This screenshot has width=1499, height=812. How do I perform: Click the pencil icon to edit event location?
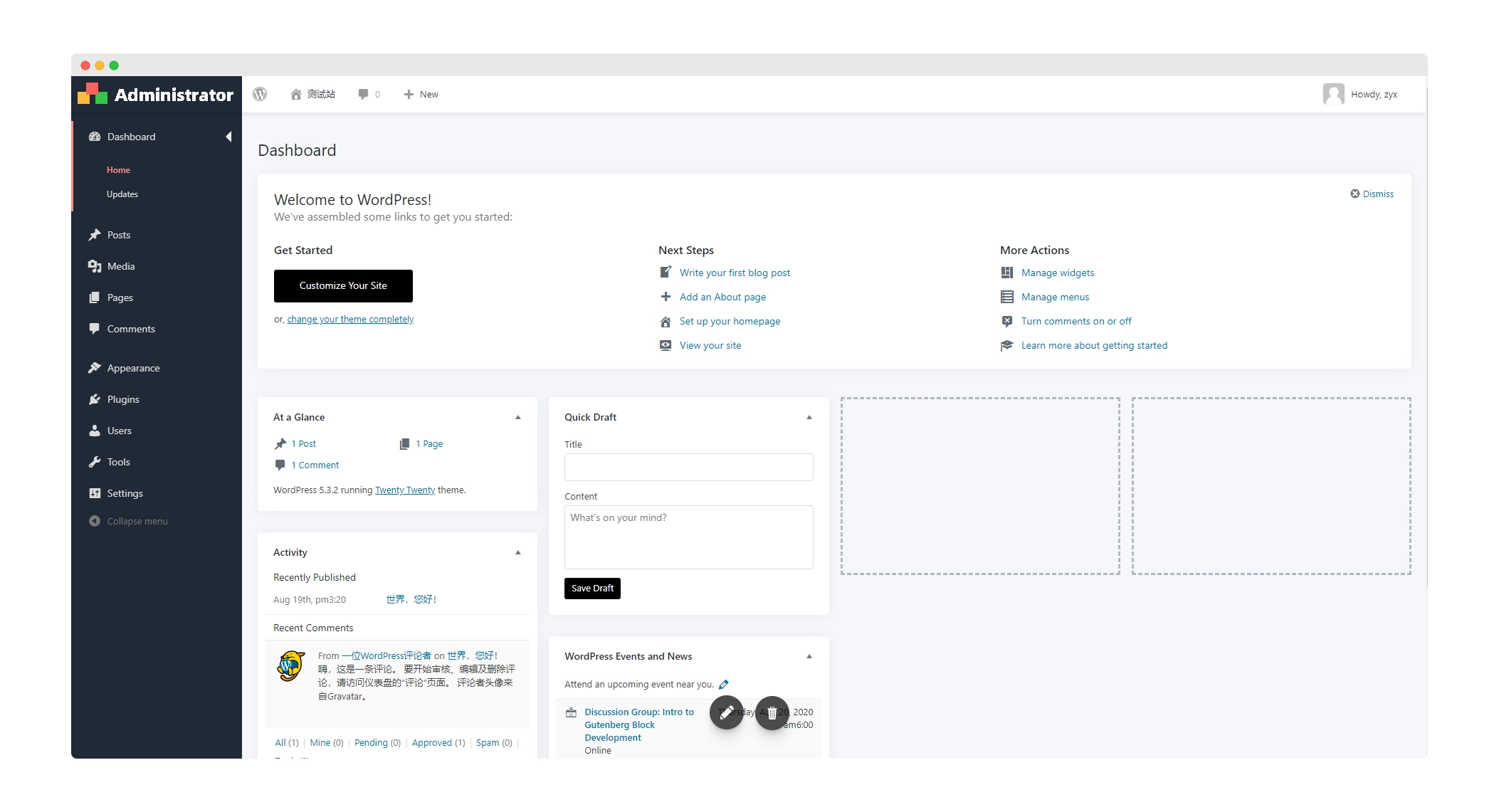724,685
